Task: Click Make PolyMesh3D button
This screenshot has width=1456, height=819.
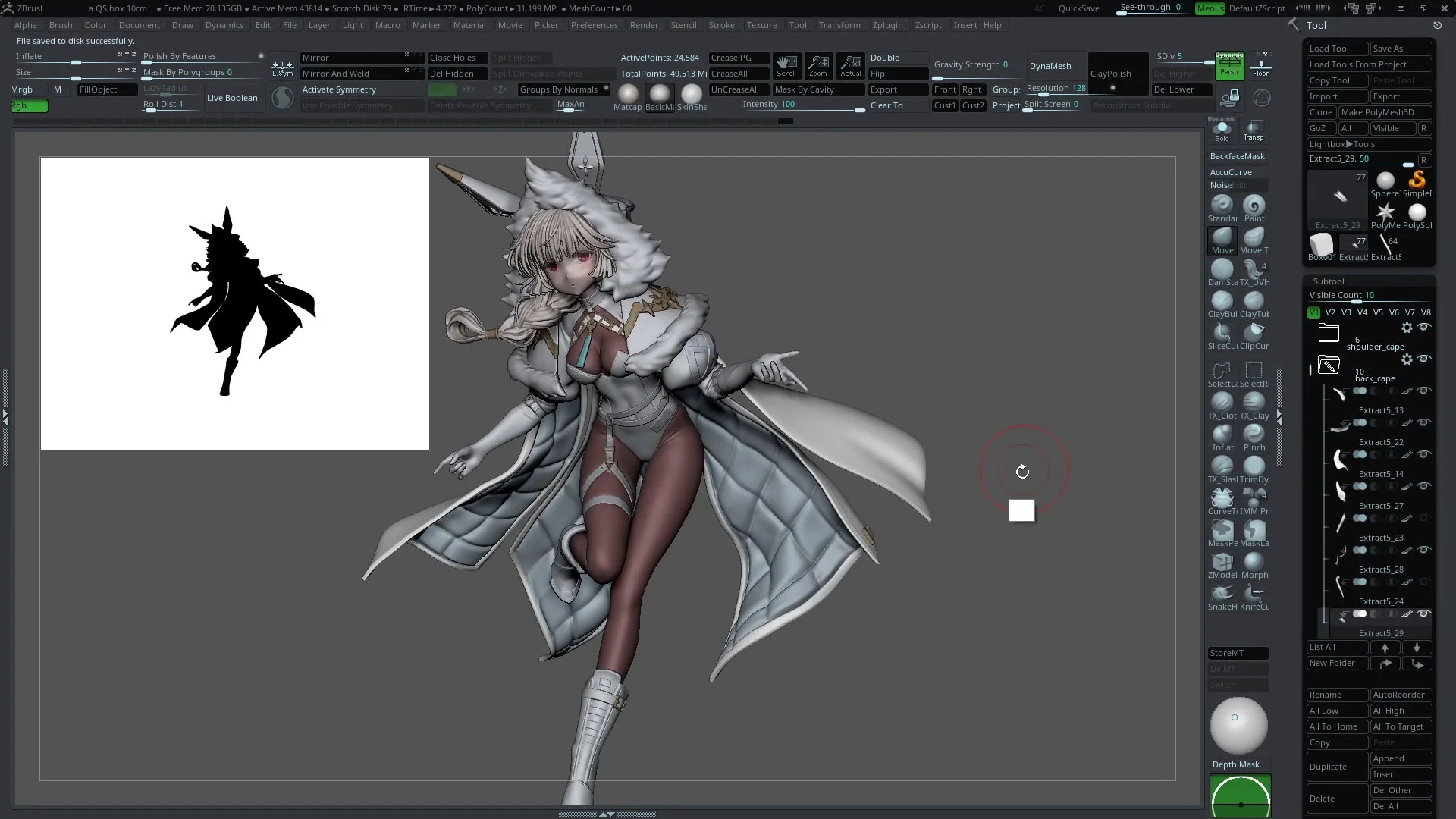Action: (1385, 112)
